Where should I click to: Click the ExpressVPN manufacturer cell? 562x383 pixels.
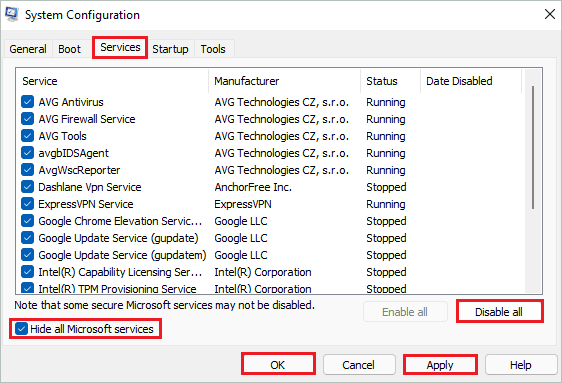pos(243,204)
